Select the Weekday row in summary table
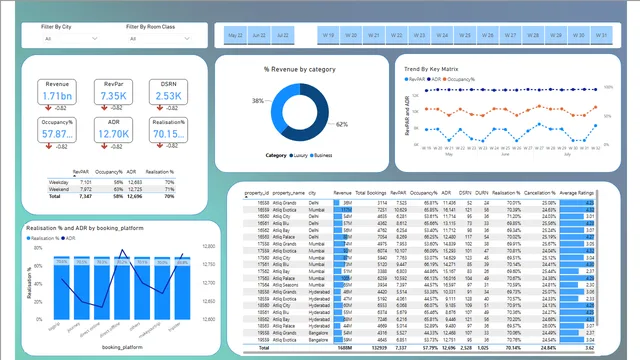The height and width of the screenshot is (360, 640). (111, 182)
